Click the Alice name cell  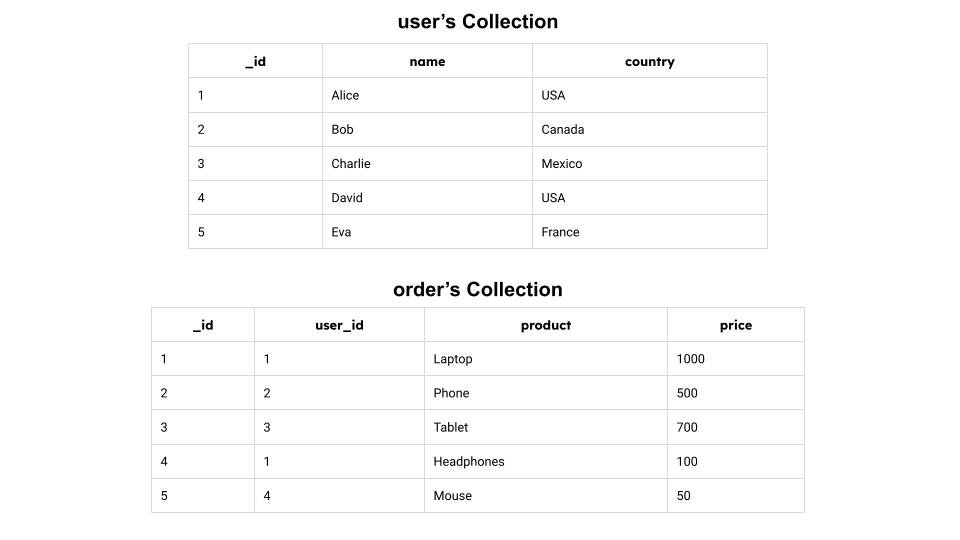point(427,95)
